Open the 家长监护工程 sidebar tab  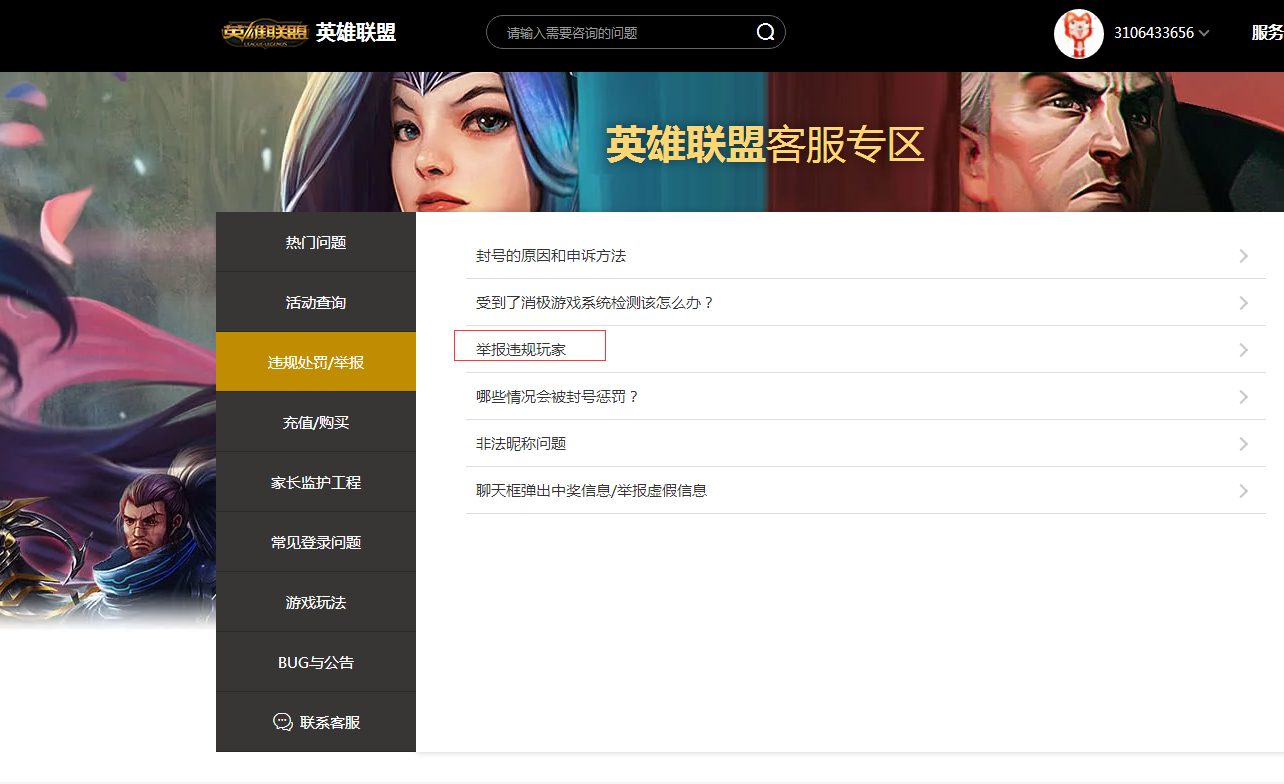[x=316, y=482]
